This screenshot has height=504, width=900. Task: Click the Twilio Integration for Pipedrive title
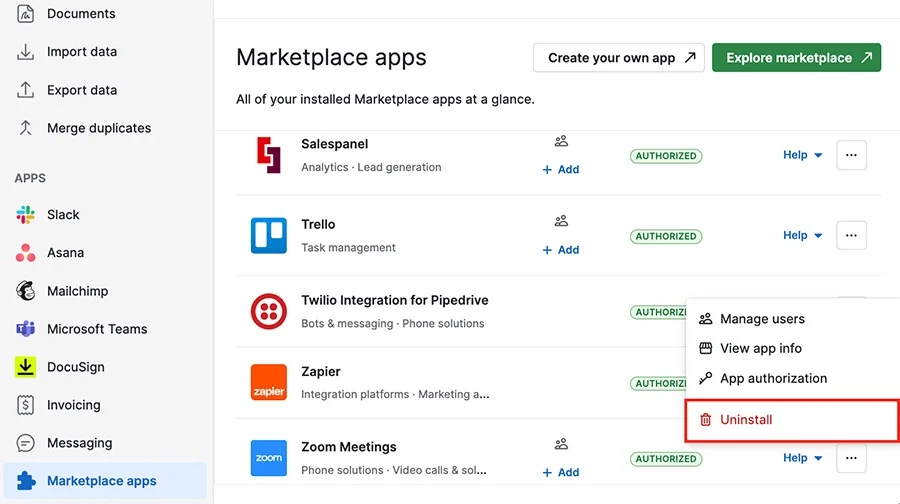[x=395, y=300]
